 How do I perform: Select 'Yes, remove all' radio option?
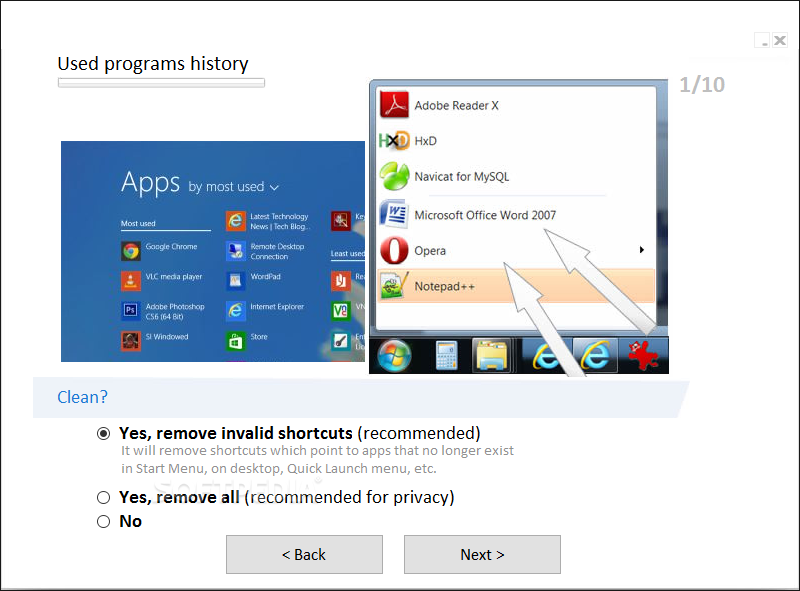(x=104, y=498)
